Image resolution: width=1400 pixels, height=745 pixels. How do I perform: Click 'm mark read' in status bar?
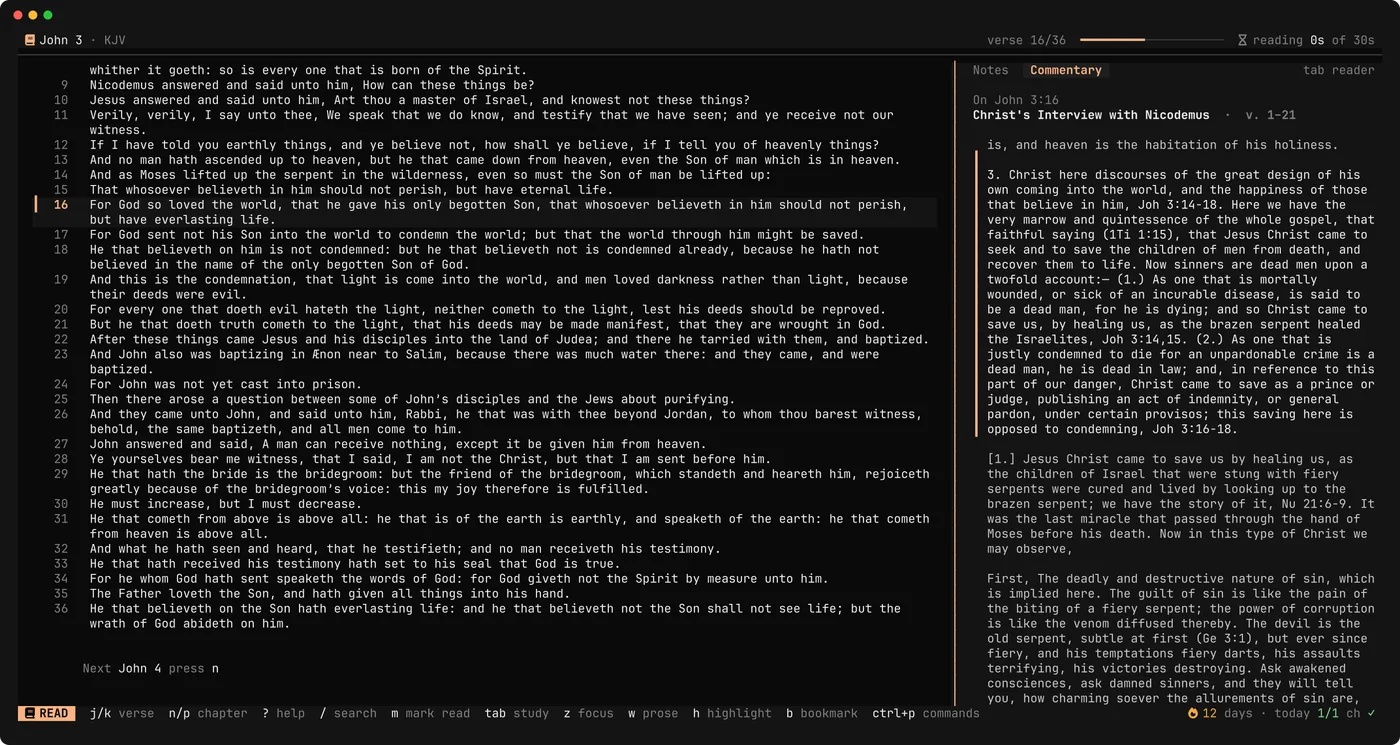[x=430, y=713]
